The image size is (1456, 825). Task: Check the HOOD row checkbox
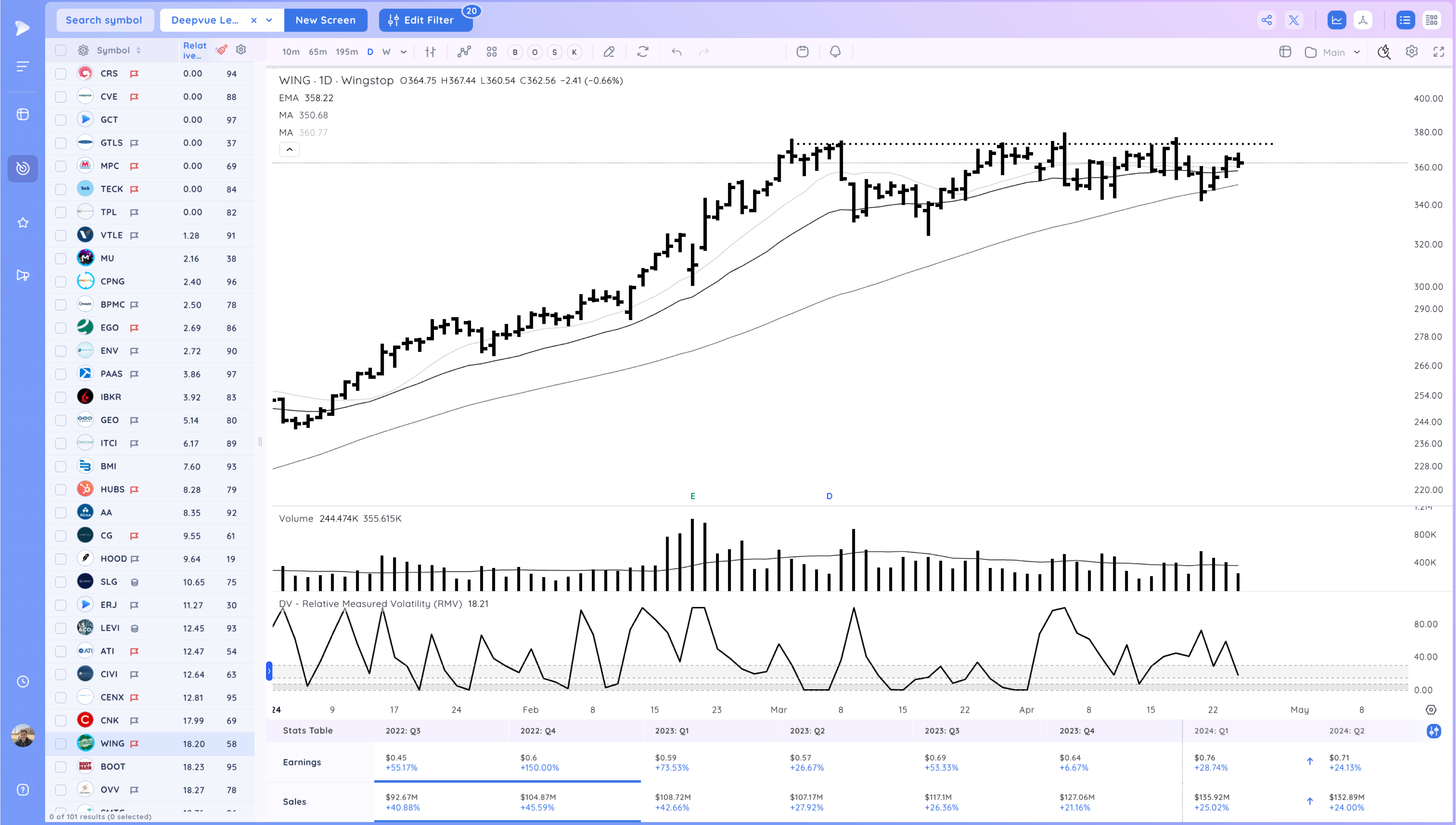tap(60, 559)
